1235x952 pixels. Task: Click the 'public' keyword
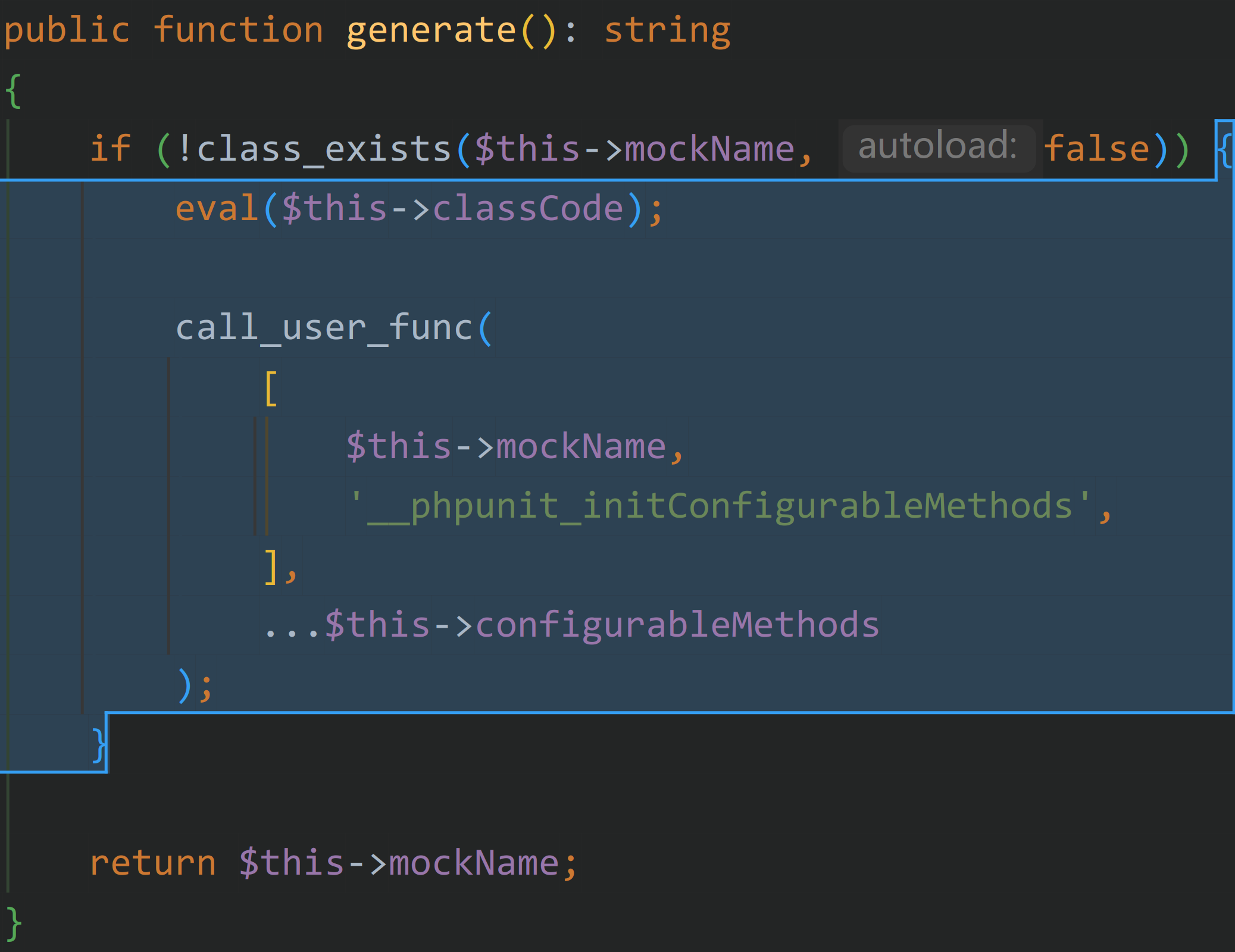[x=67, y=31]
